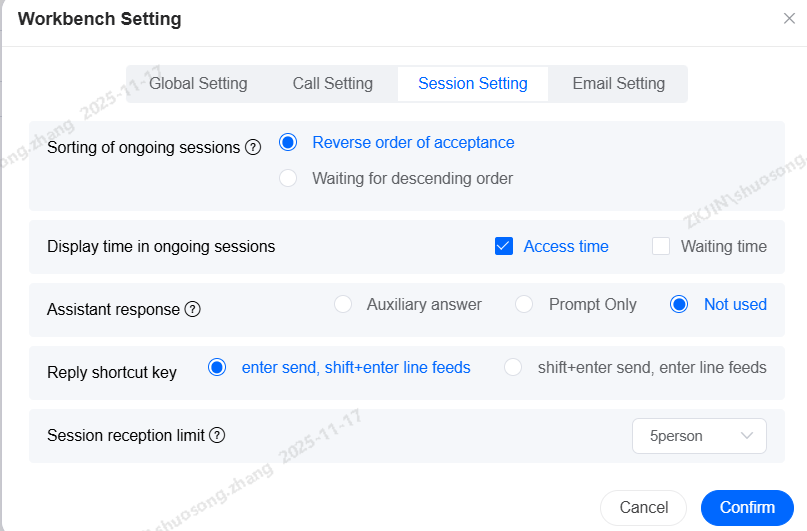Enable the Waiting time checkbox
This screenshot has width=807, height=531.
pyautogui.click(x=661, y=246)
